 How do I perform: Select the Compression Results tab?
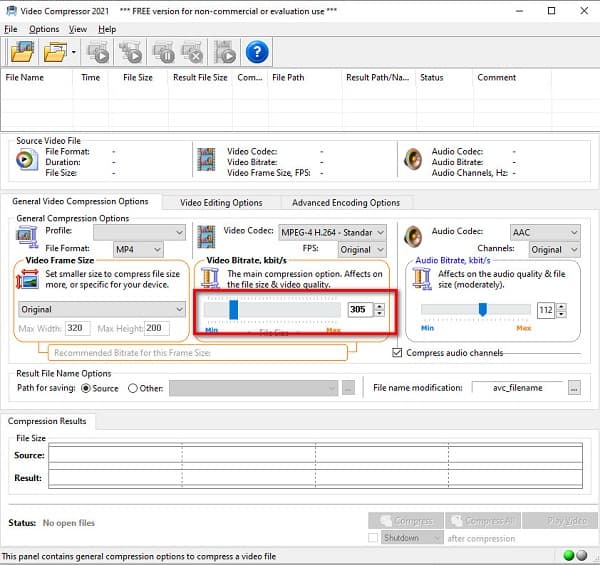47,421
